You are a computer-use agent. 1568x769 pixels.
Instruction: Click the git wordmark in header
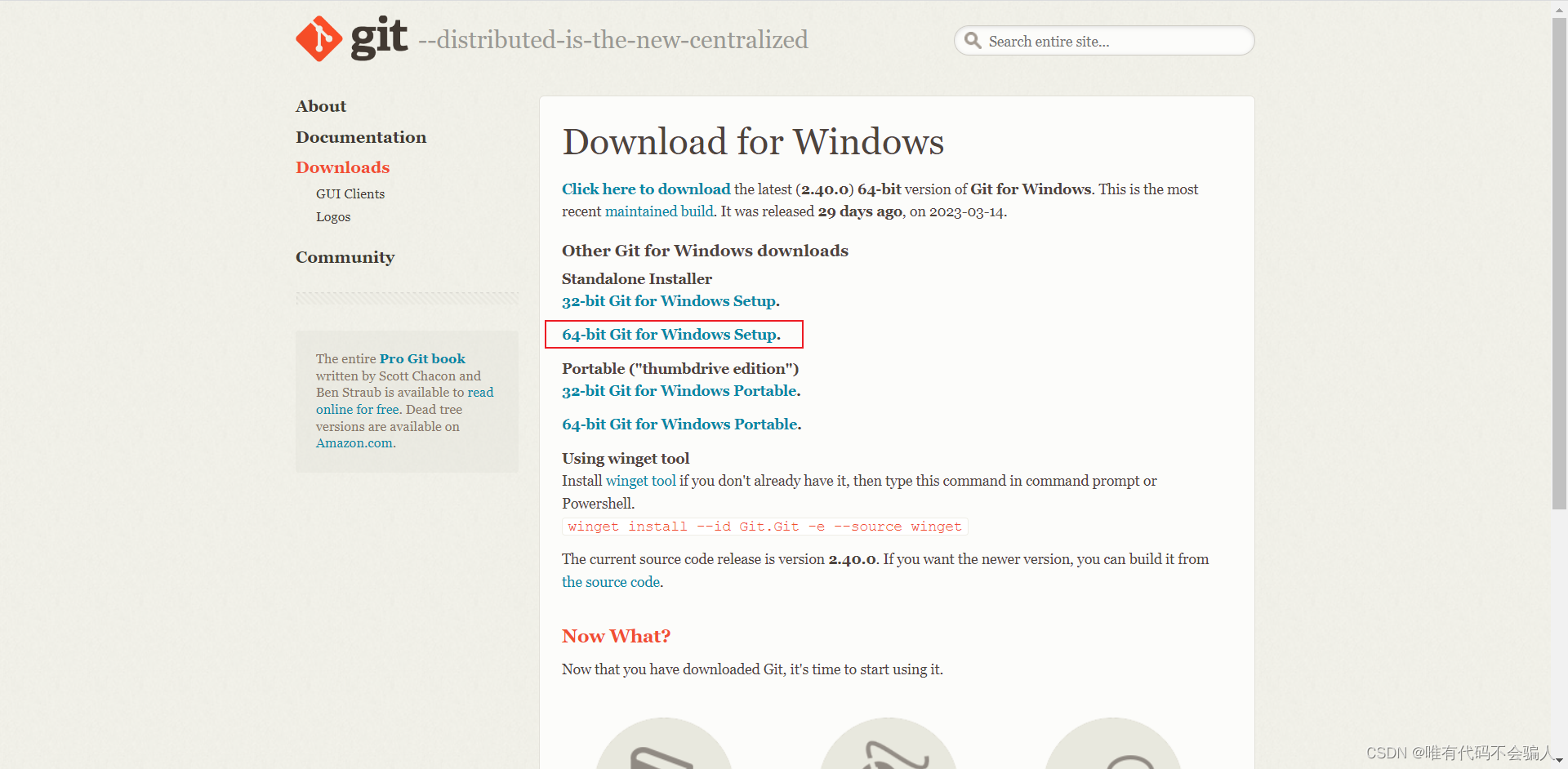[379, 37]
